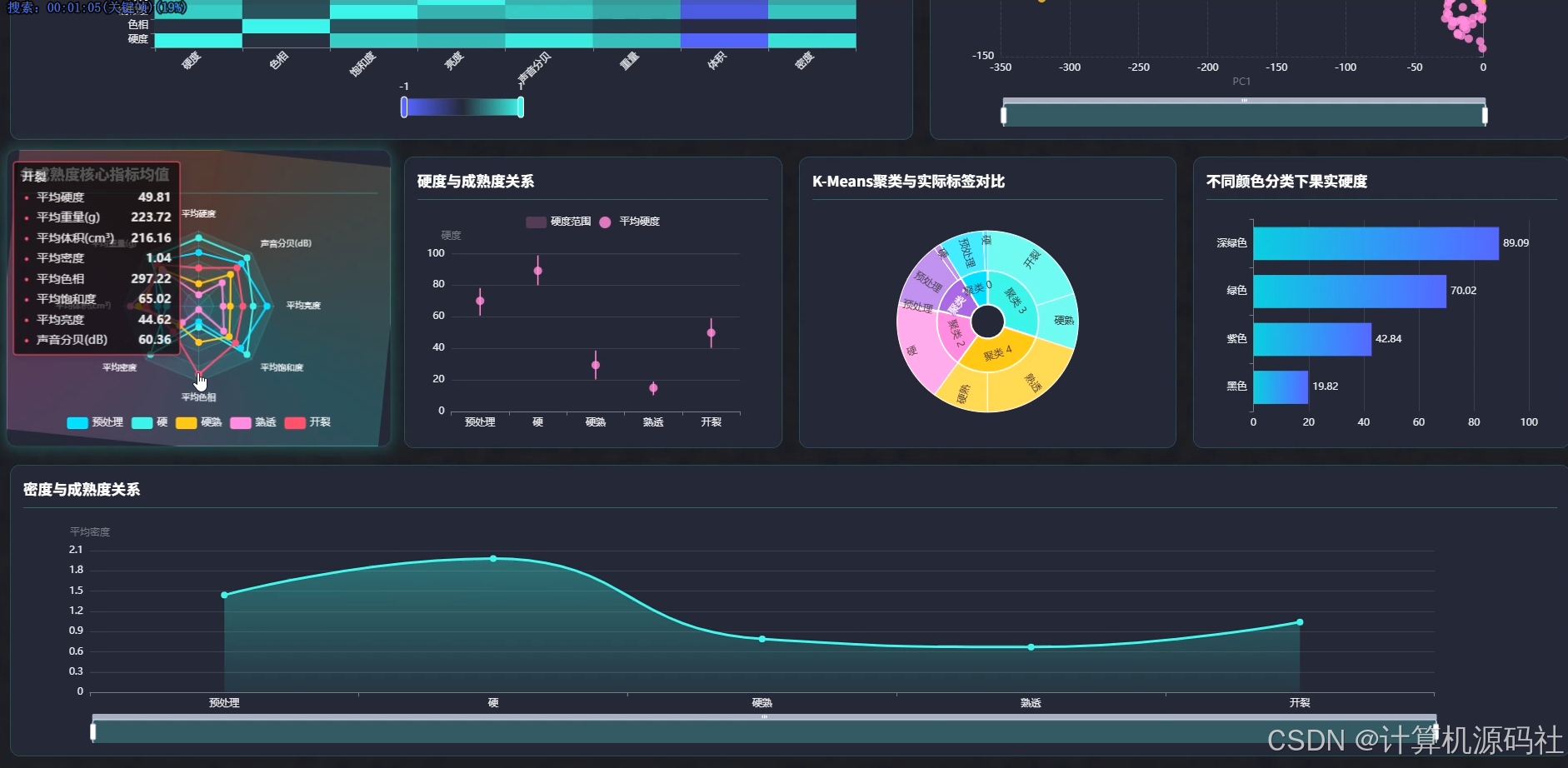Click the 硬度与成熟度关系 chart title

(x=476, y=182)
